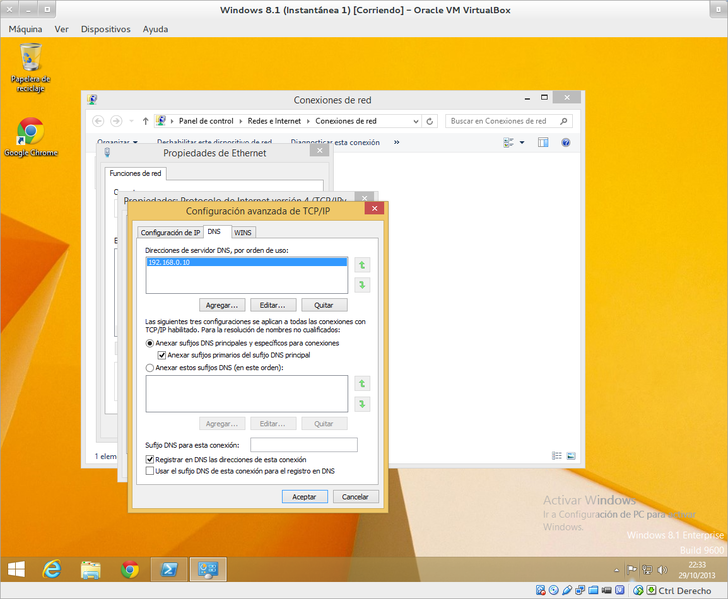Open the VirtualBox Ayuda menu
The height and width of the screenshot is (599, 728).
[x=156, y=29]
